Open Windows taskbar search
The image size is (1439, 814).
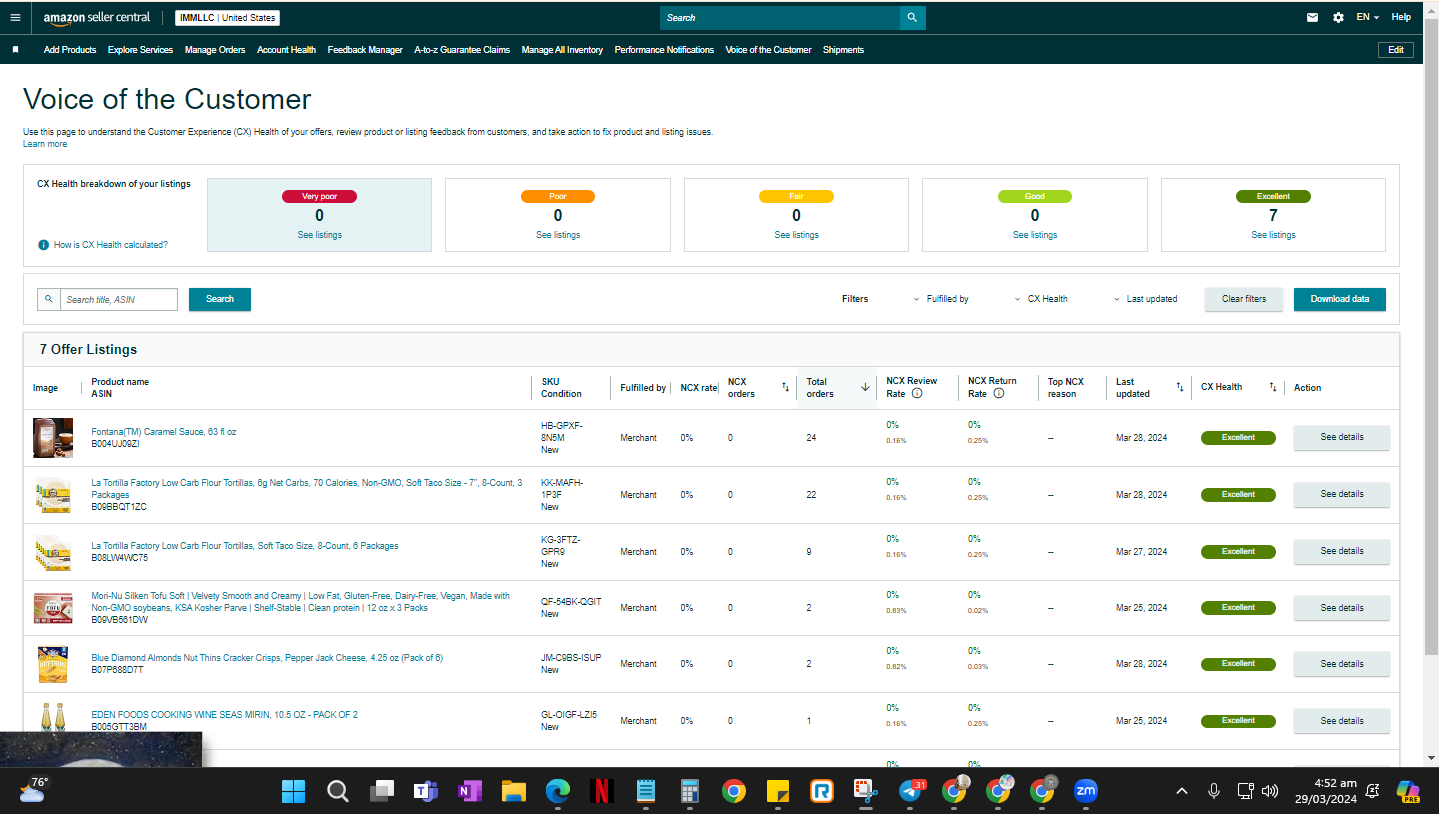point(338,791)
